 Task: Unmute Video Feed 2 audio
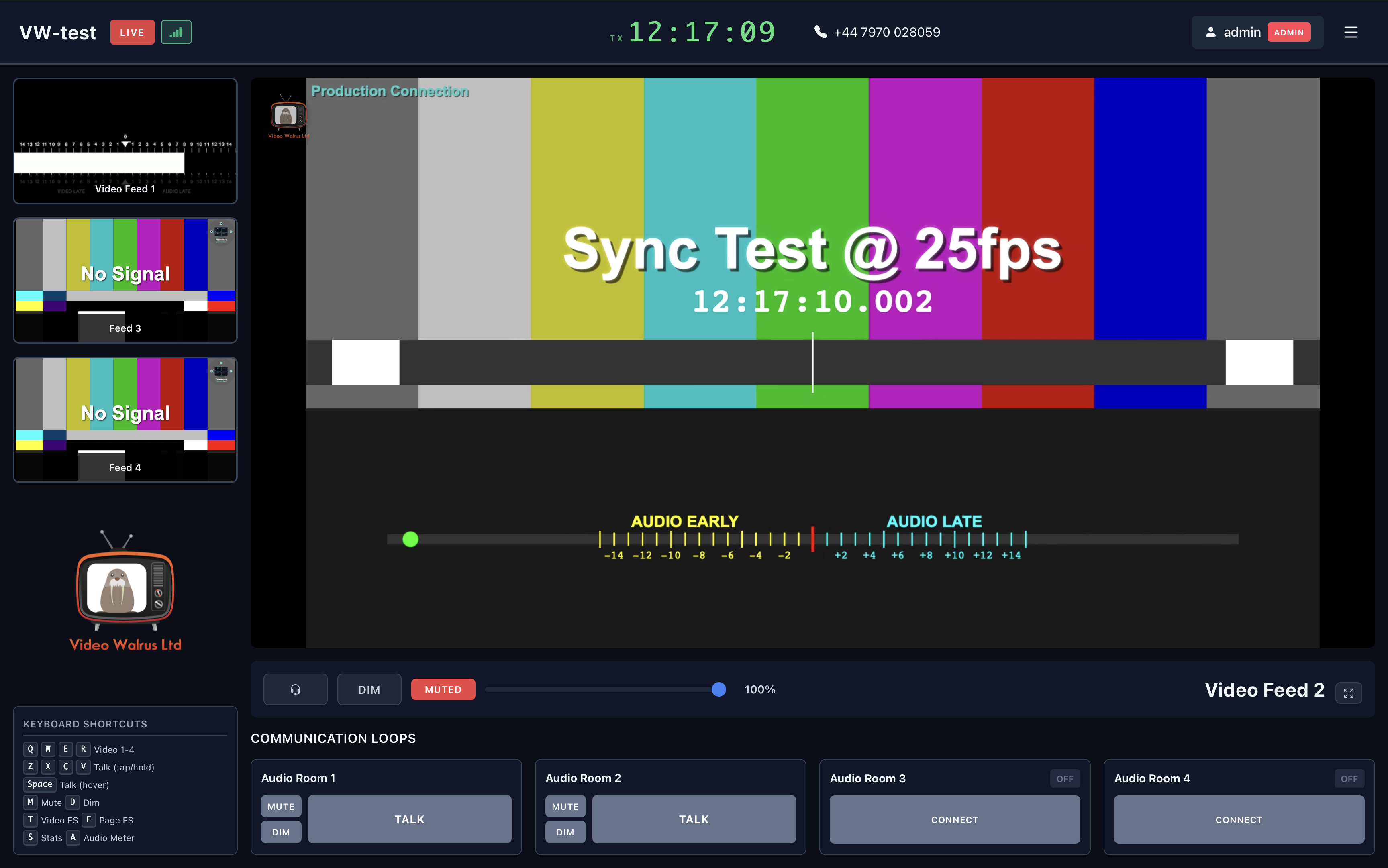[442, 689]
